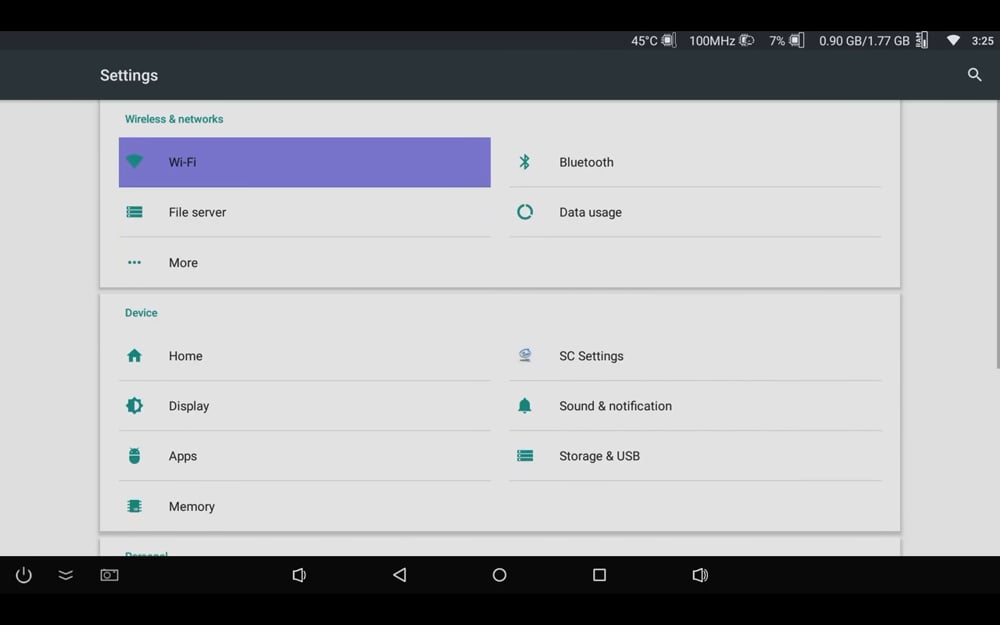
Task: Open SC Settings via its icon
Action: [x=524, y=355]
